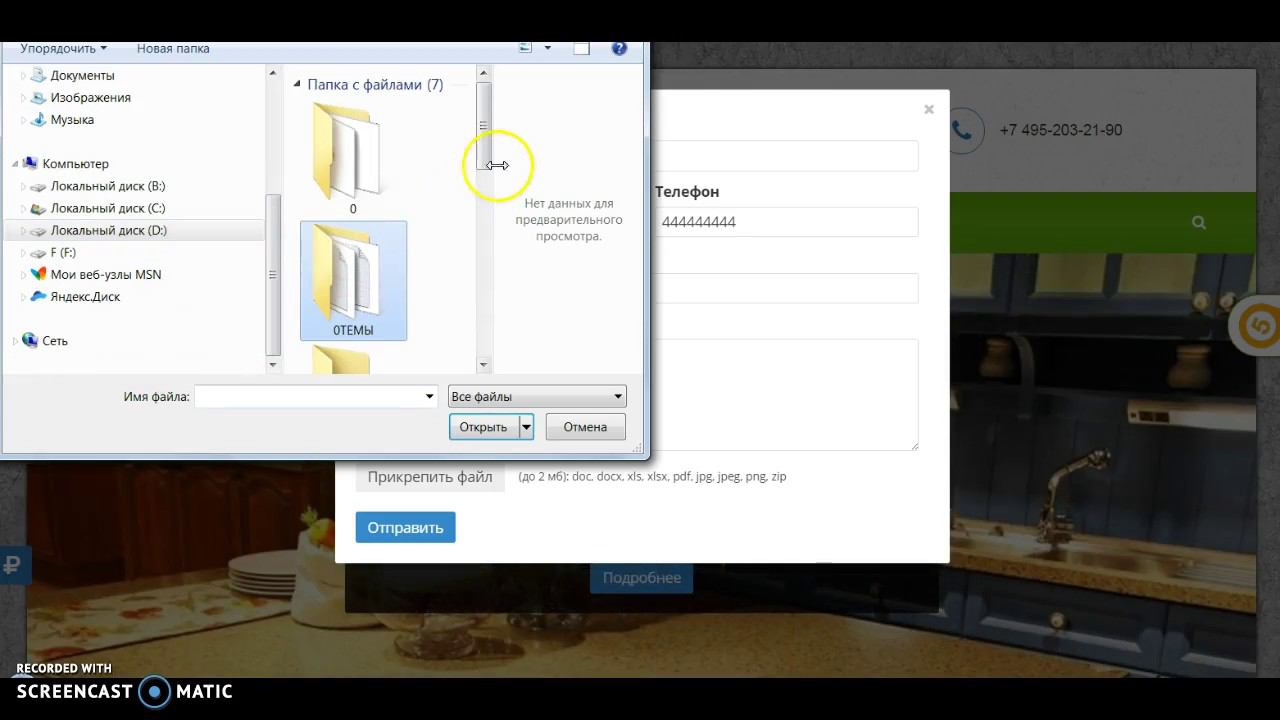Click the Отмена button
This screenshot has width=1280, height=720.
585,427
